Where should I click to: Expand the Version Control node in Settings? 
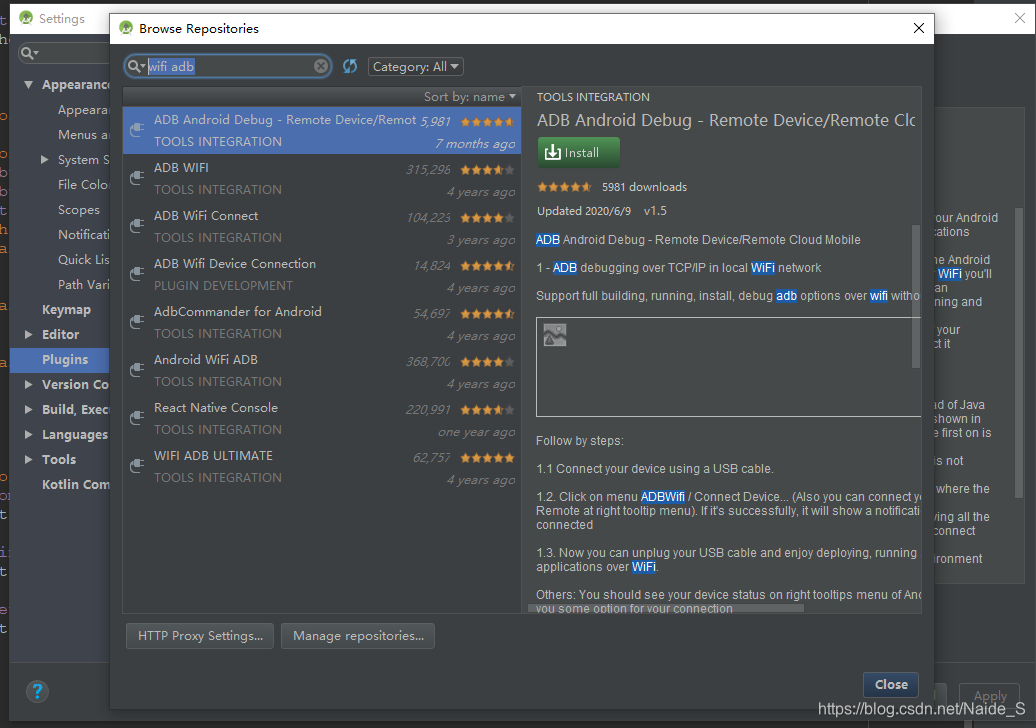tap(28, 384)
